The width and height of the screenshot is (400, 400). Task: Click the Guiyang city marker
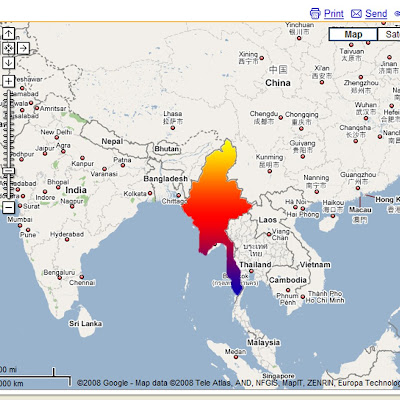click(x=302, y=156)
